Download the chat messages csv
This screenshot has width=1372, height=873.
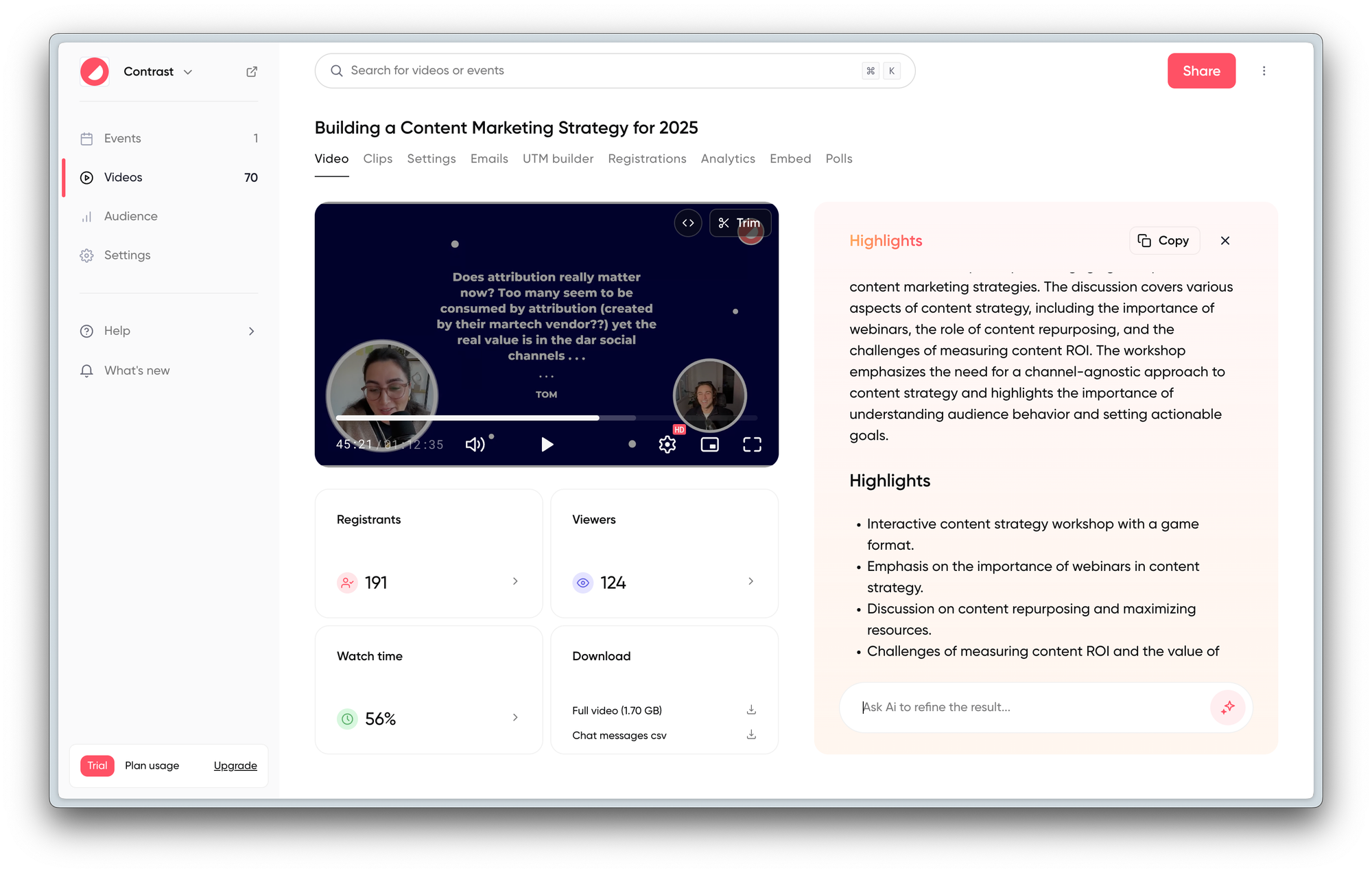(750, 734)
